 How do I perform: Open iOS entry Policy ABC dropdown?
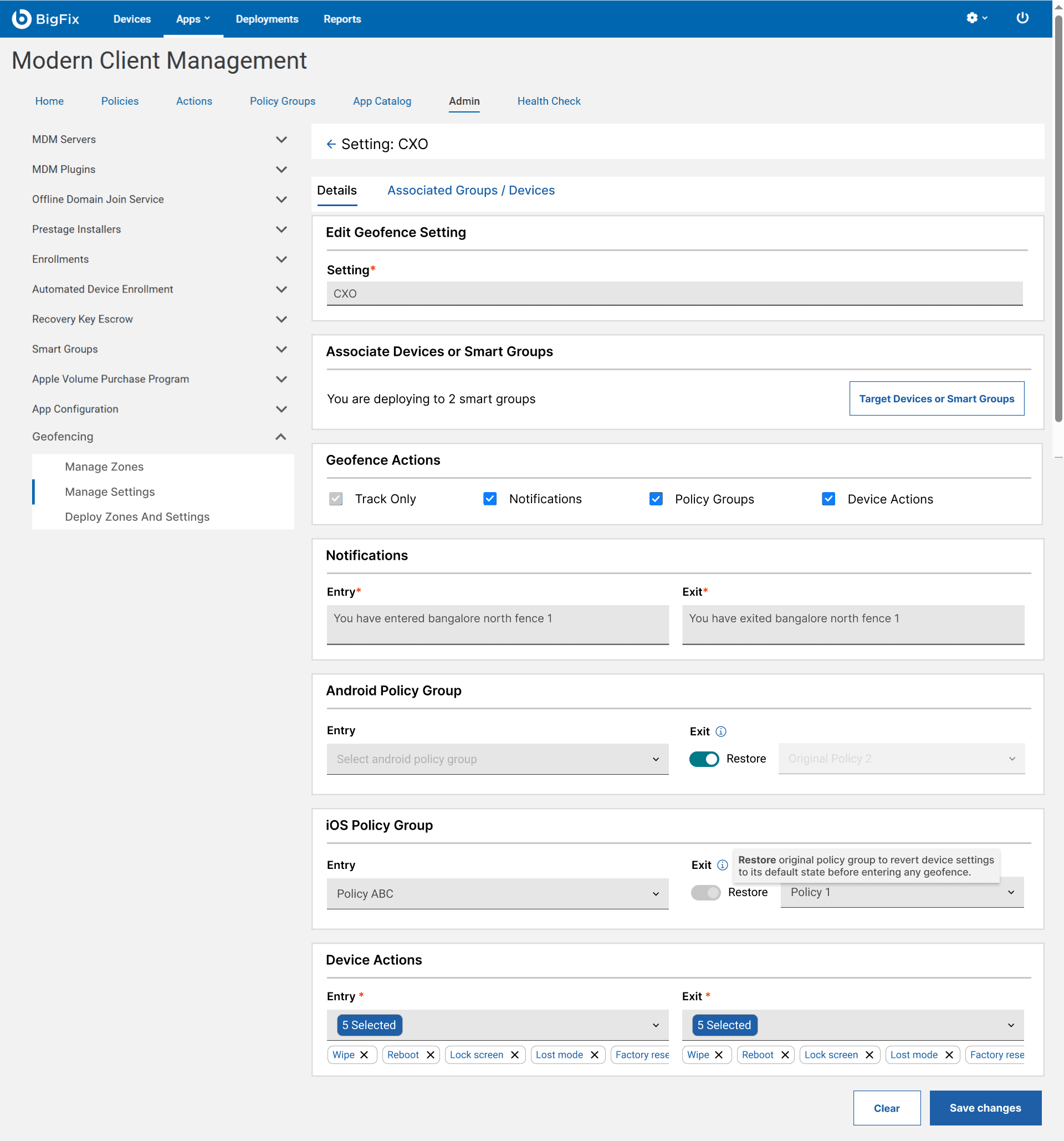[497, 893]
